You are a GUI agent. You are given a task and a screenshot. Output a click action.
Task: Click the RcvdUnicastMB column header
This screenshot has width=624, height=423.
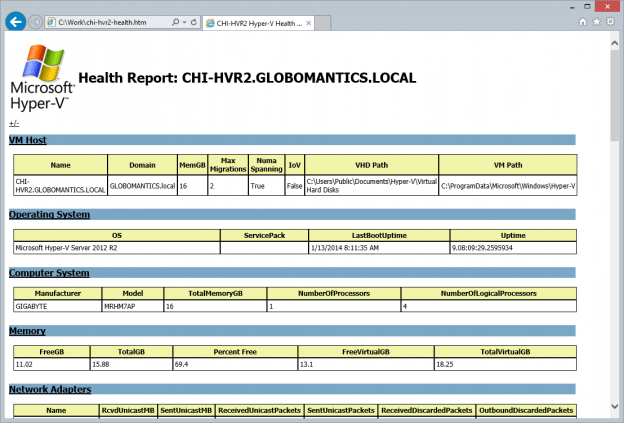128,410
